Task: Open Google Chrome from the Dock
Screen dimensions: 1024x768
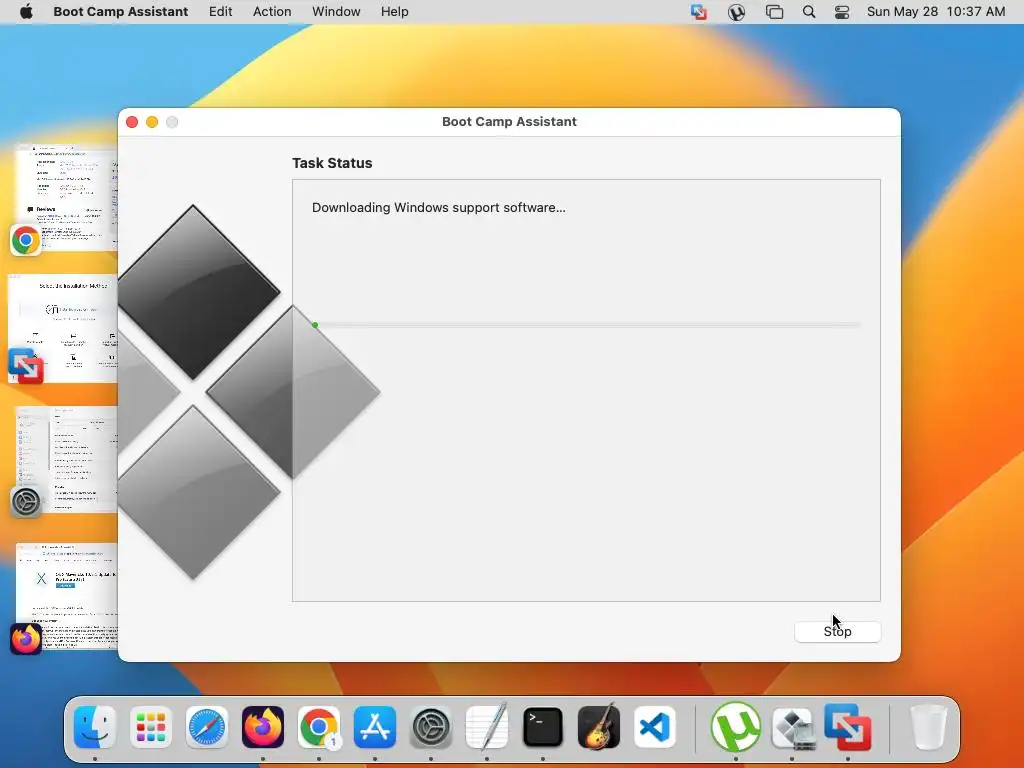Action: tap(319, 727)
